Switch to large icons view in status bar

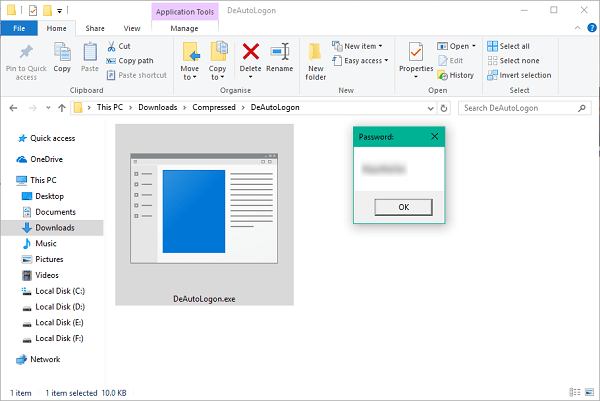pos(589,392)
